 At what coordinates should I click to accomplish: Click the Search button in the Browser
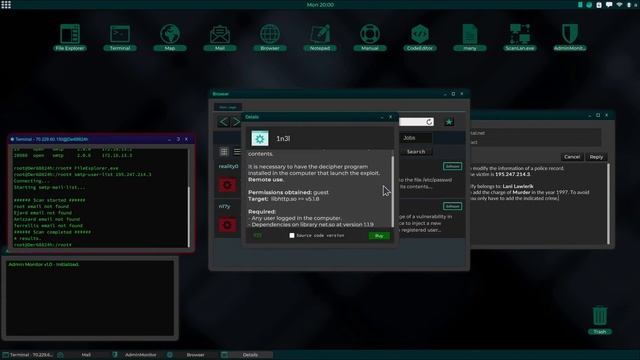[416, 152]
